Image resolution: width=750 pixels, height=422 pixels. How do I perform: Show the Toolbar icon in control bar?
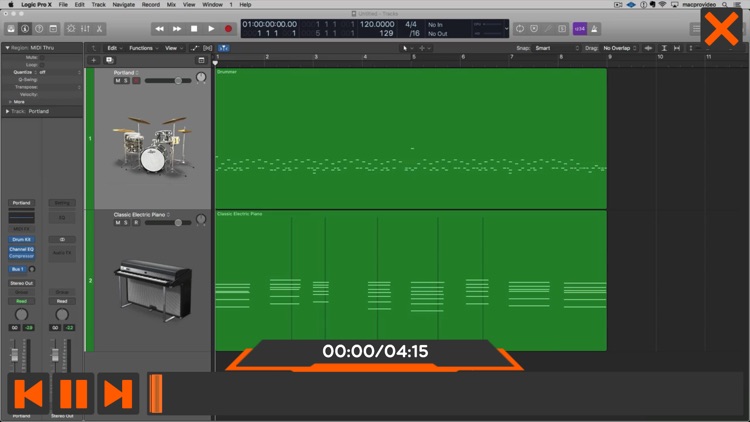[53, 29]
